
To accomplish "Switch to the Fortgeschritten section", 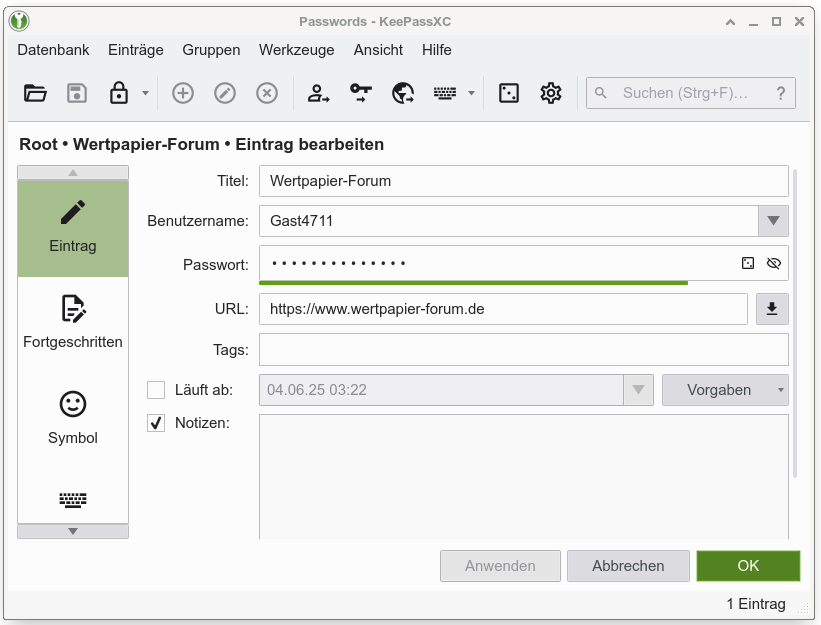I will [x=73, y=322].
